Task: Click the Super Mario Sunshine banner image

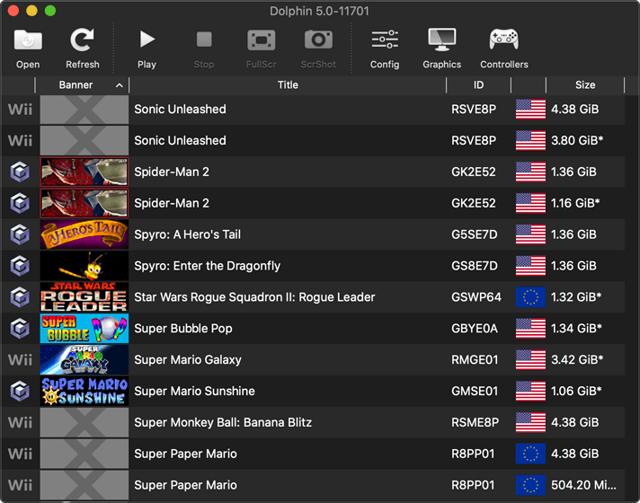Action: click(x=84, y=391)
